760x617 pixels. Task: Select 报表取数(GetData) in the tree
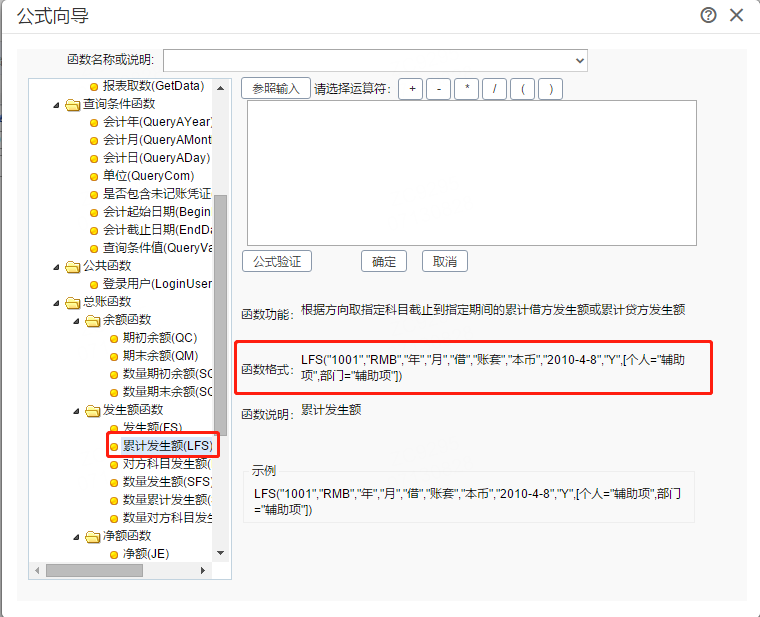(x=153, y=86)
